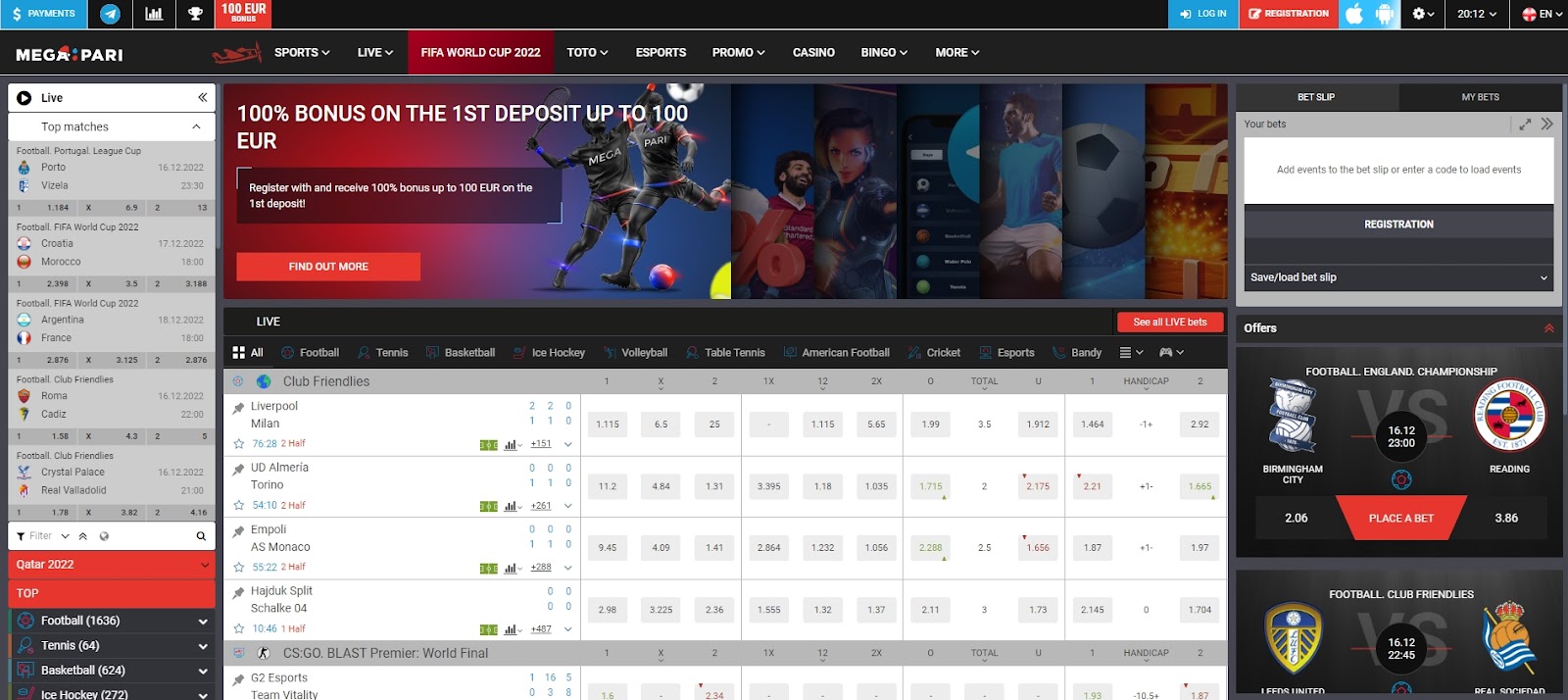Show the +261 markets for Almeria match
This screenshot has width=1568, height=700.
[x=541, y=506]
